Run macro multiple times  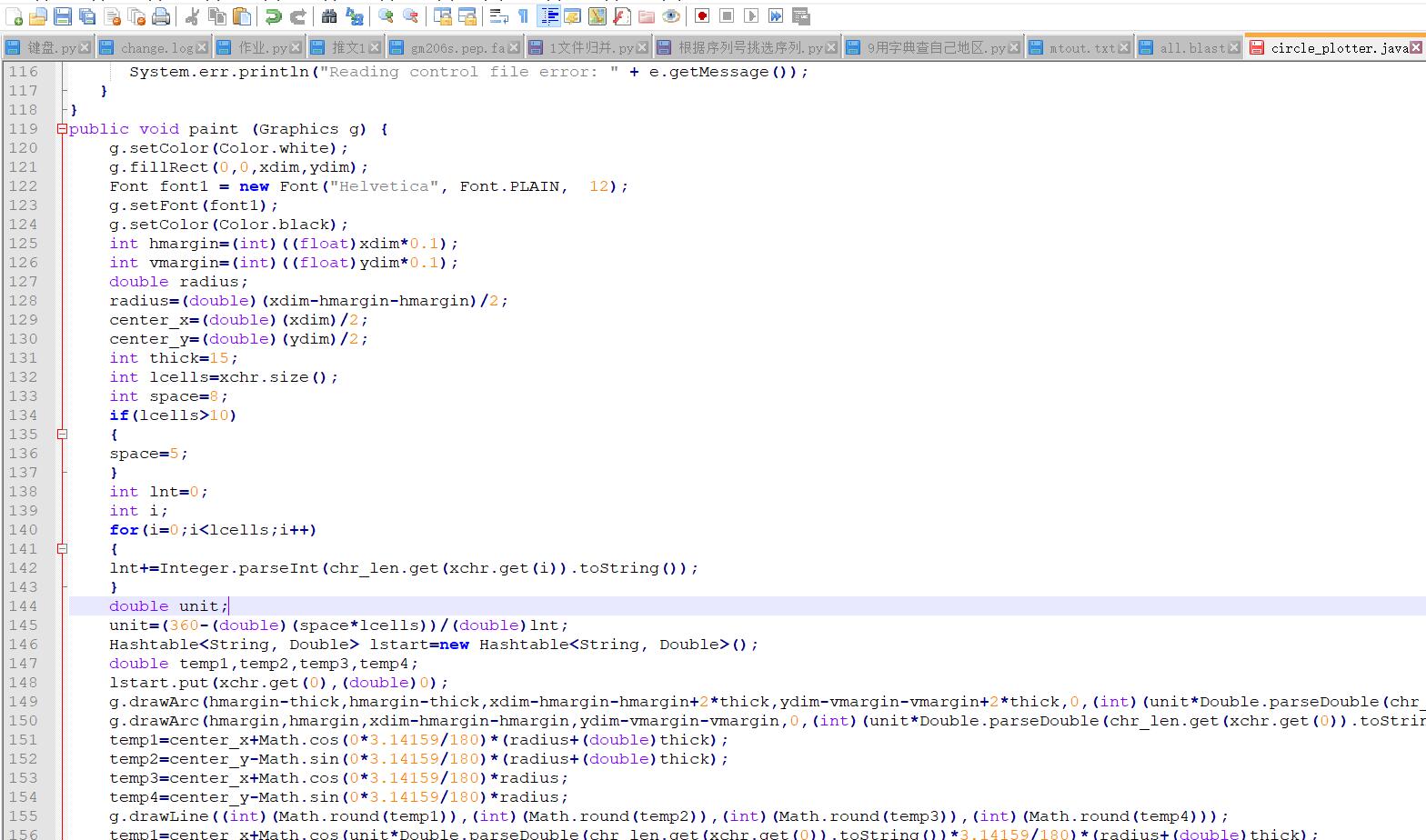point(776,16)
